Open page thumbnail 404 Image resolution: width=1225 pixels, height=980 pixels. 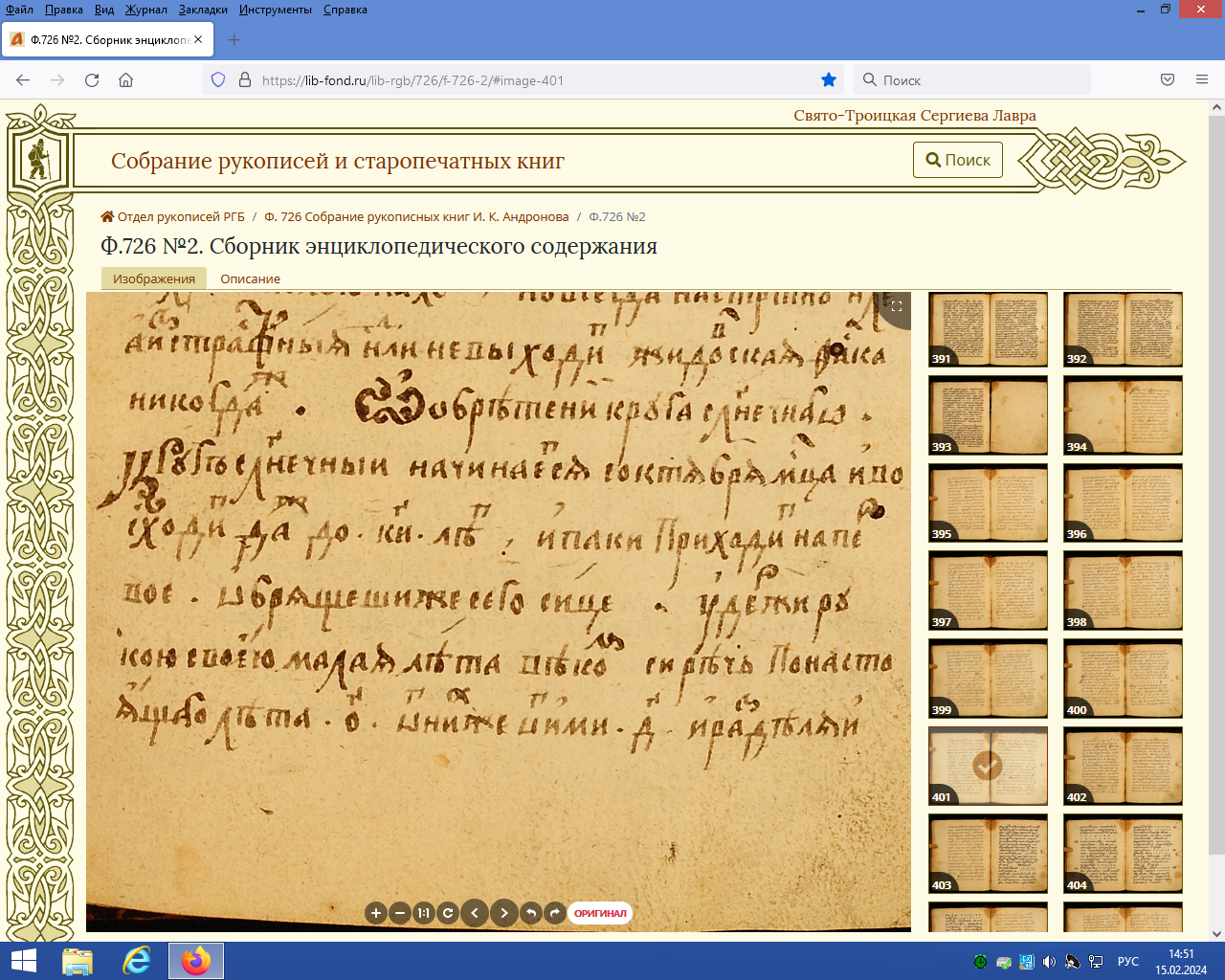[x=1123, y=854]
